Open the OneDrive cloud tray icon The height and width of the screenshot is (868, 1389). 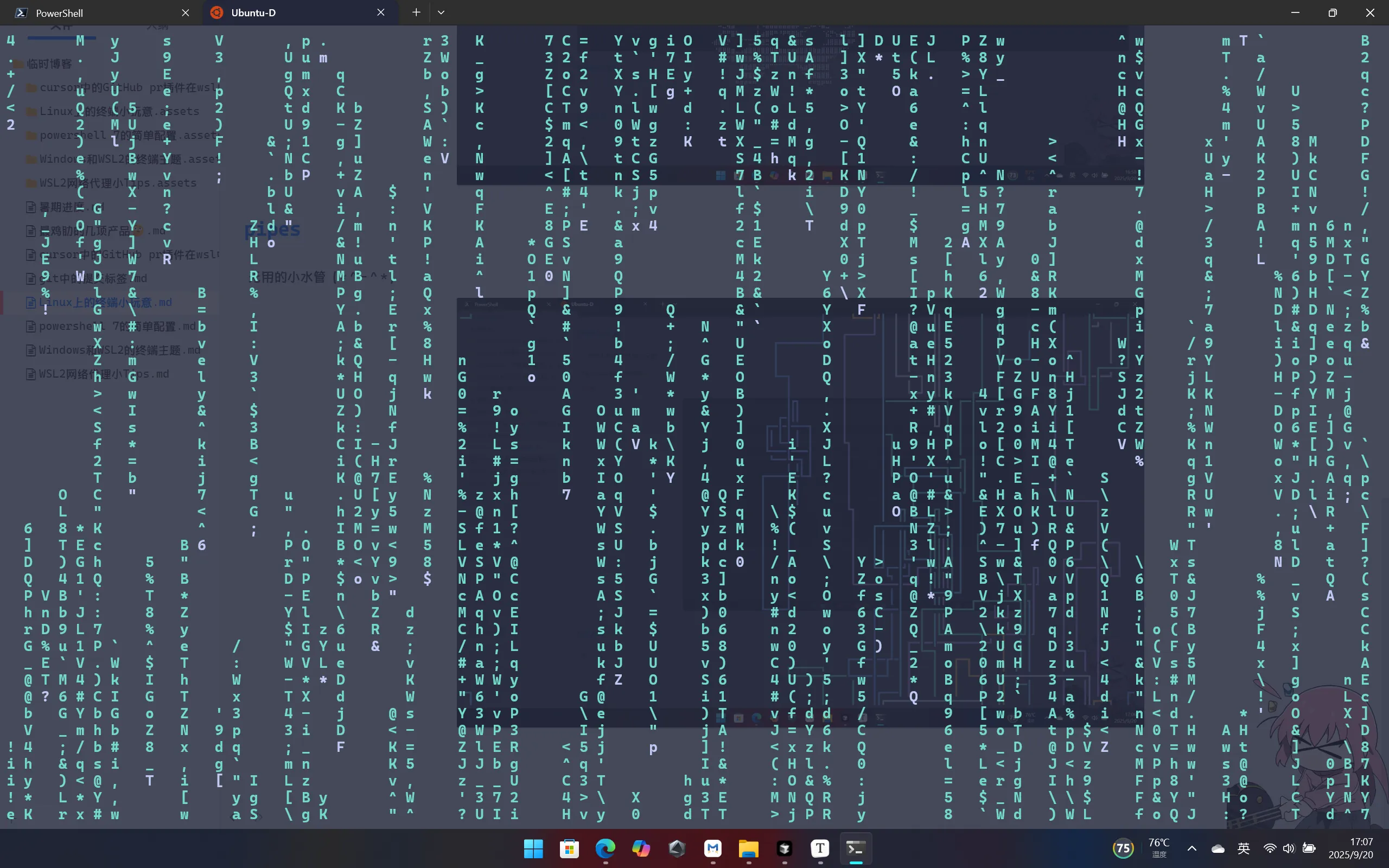pyautogui.click(x=1218, y=848)
